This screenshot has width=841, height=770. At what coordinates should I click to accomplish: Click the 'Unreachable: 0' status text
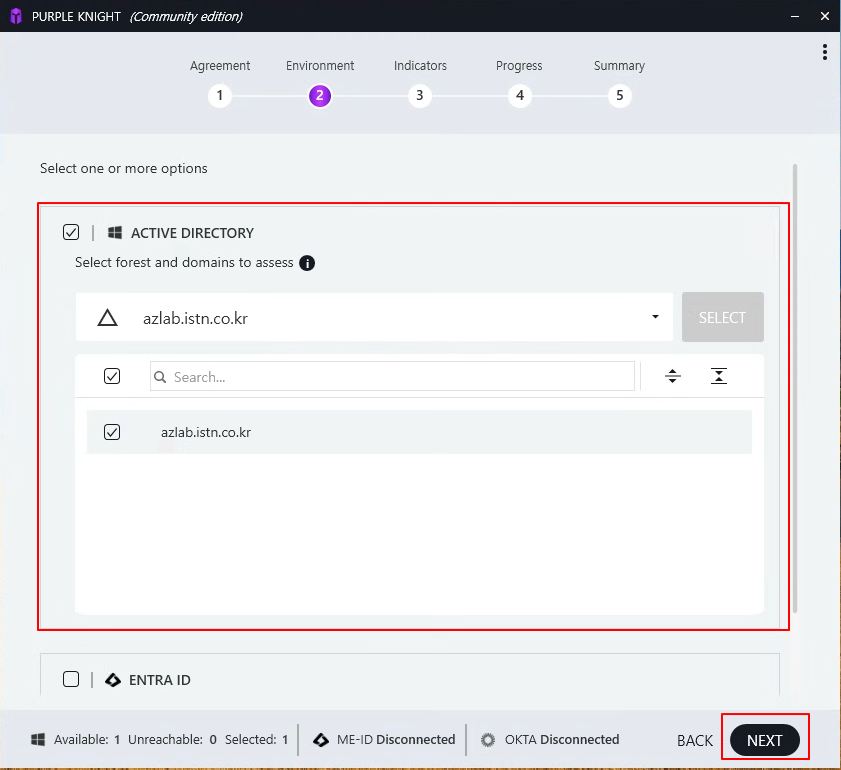[172, 739]
